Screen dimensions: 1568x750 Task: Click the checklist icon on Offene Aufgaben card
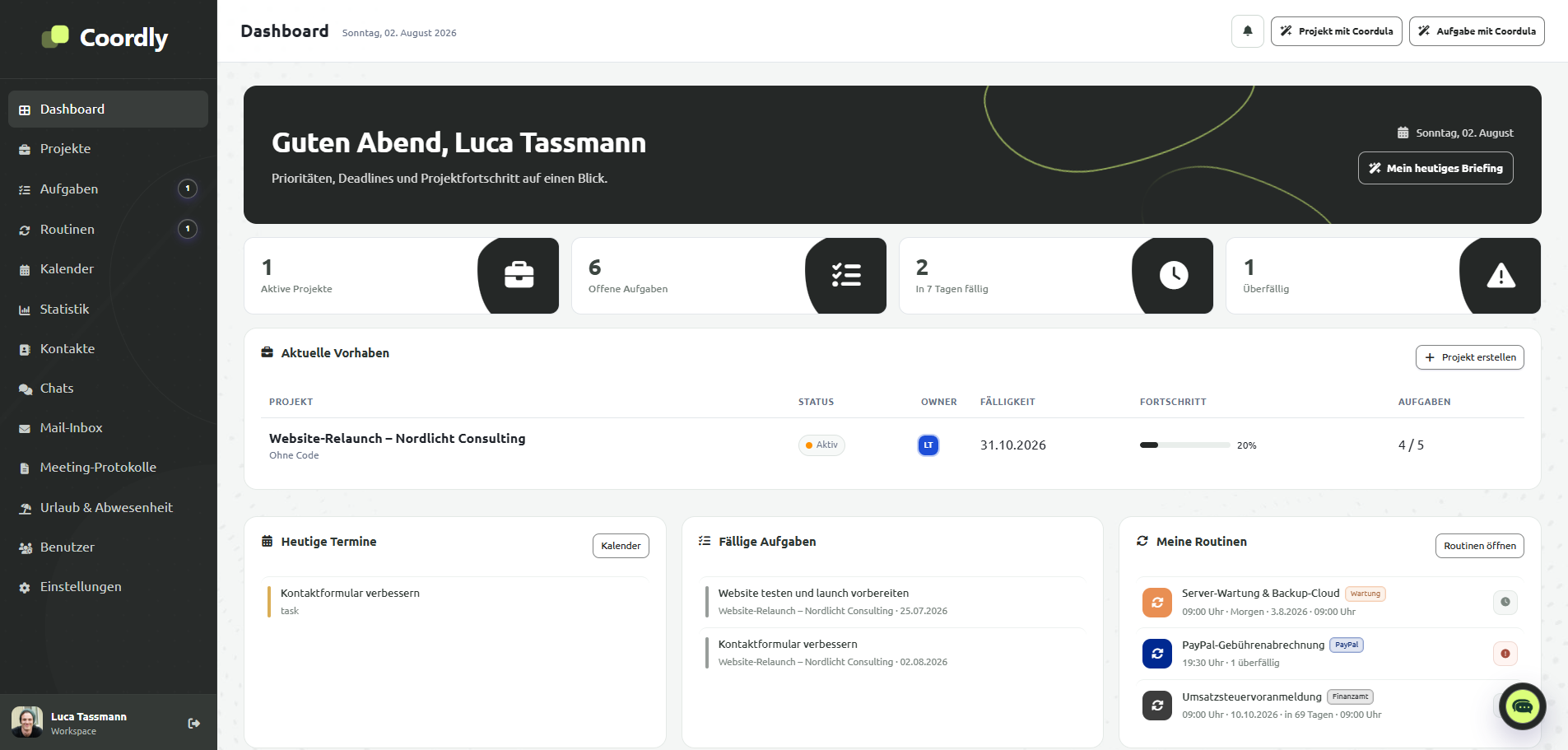846,275
